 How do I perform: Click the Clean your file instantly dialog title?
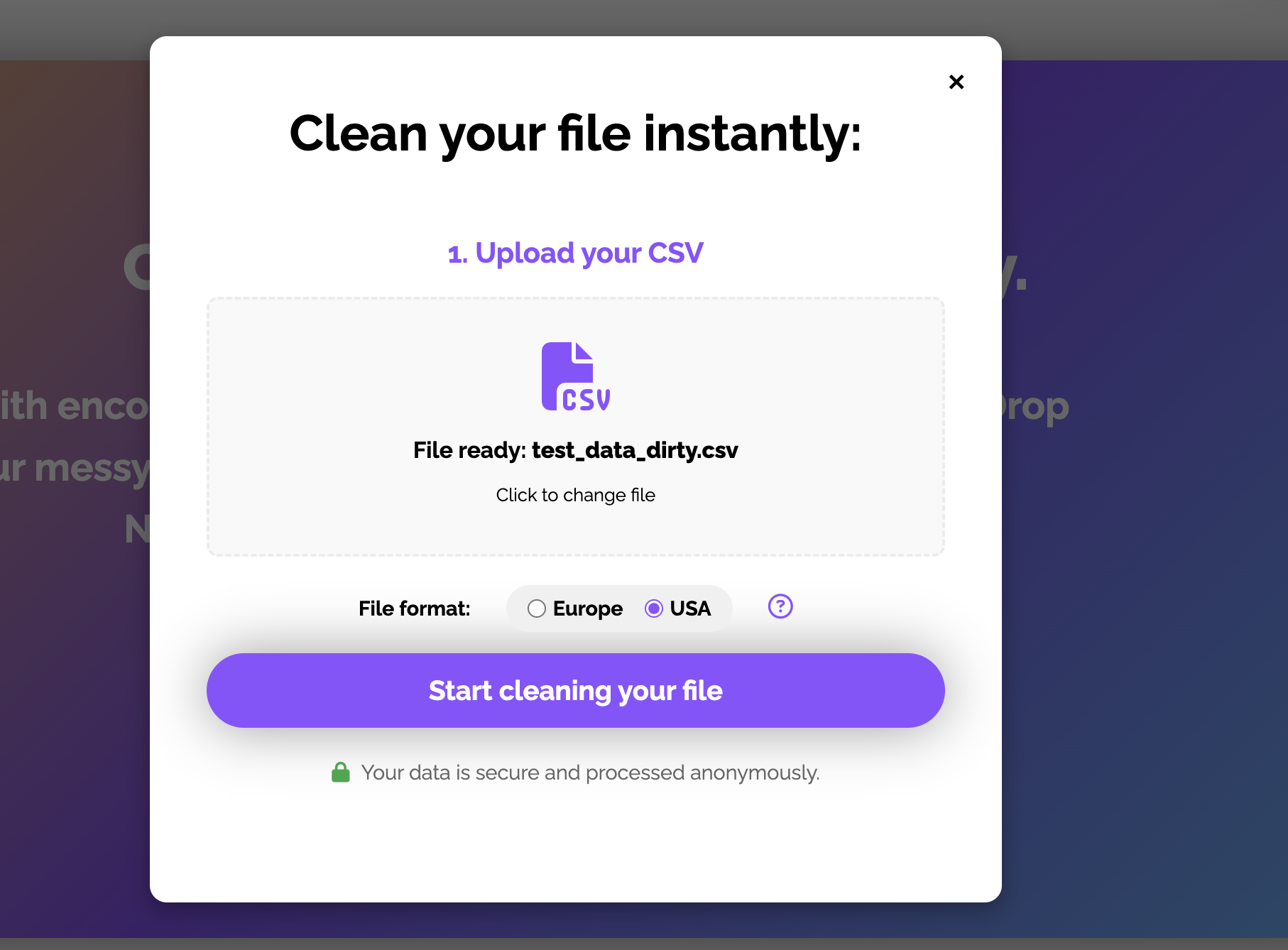pos(575,133)
